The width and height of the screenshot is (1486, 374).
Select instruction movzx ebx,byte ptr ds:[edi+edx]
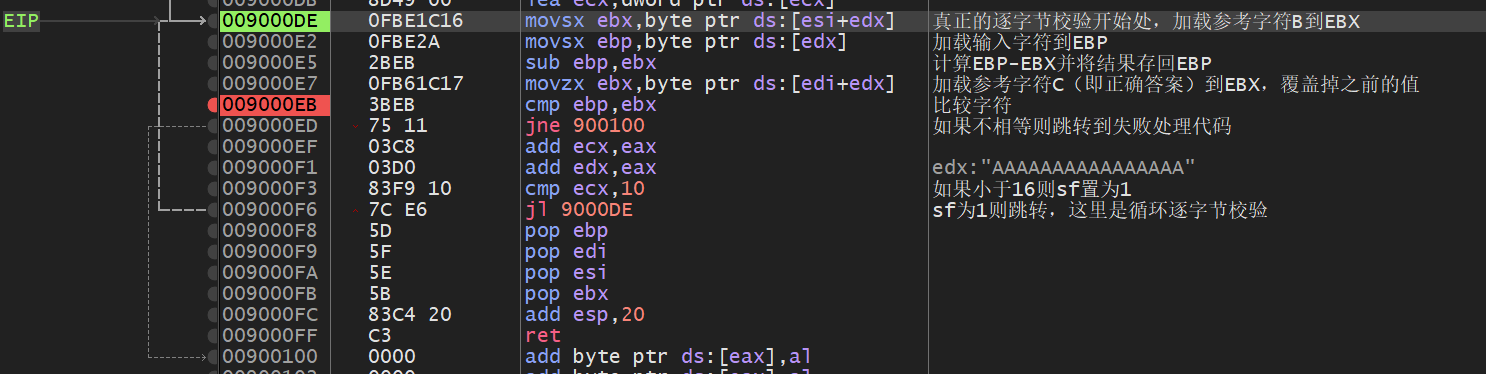click(x=709, y=84)
